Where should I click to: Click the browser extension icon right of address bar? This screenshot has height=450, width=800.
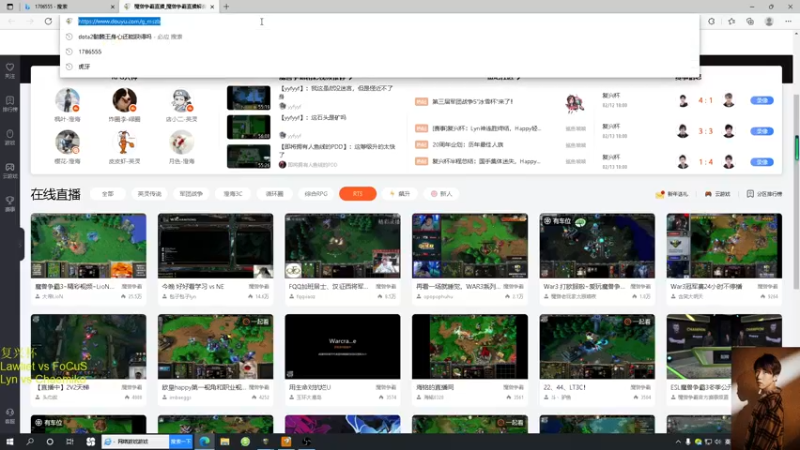point(711,21)
